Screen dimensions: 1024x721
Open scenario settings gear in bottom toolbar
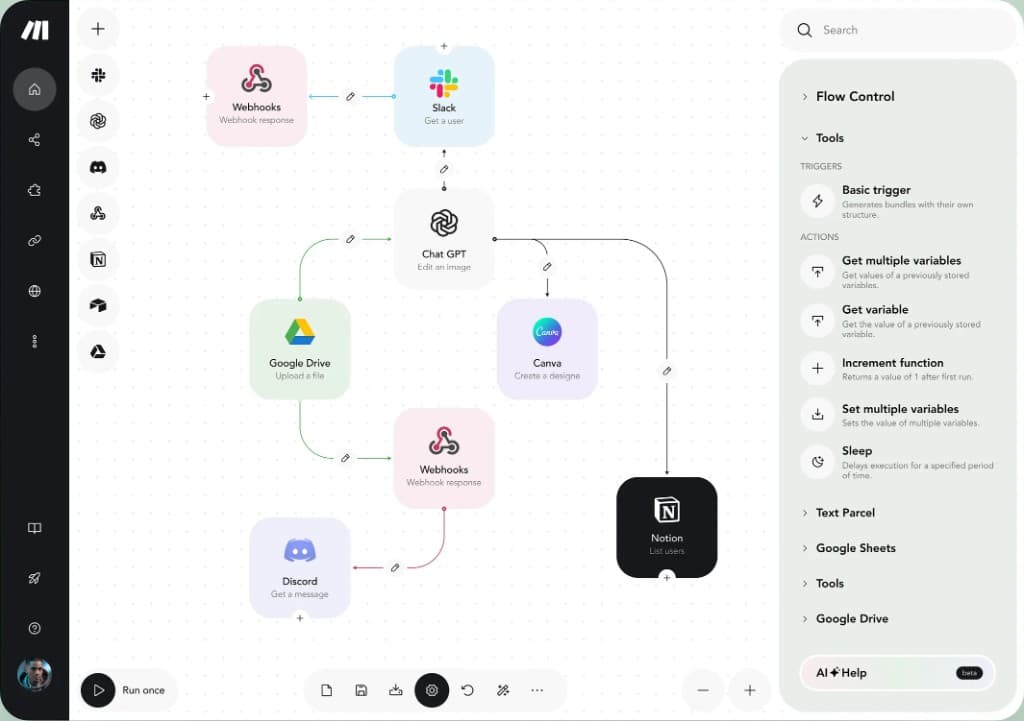pos(432,690)
